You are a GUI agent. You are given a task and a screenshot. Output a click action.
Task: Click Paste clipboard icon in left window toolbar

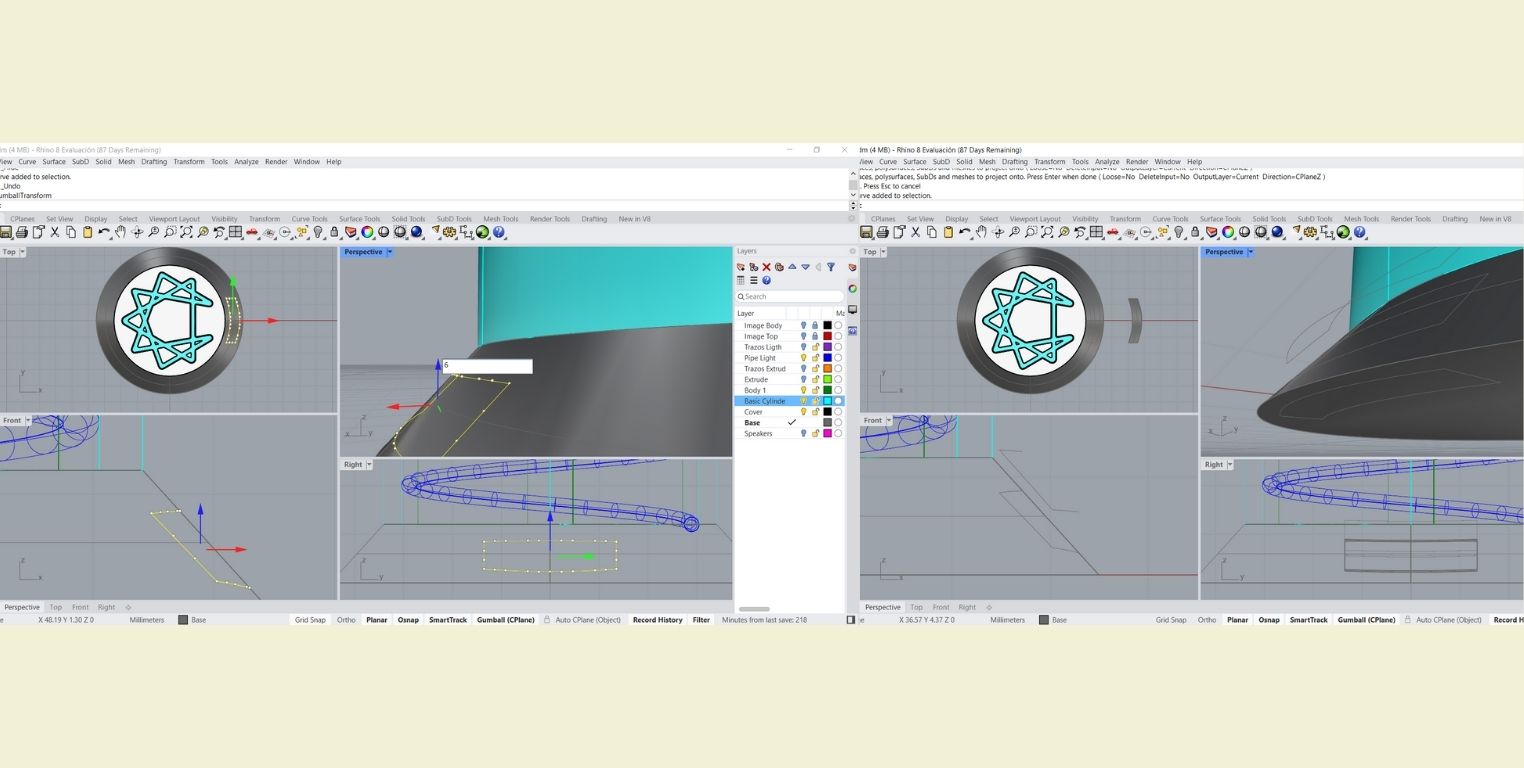pyautogui.click(x=88, y=232)
